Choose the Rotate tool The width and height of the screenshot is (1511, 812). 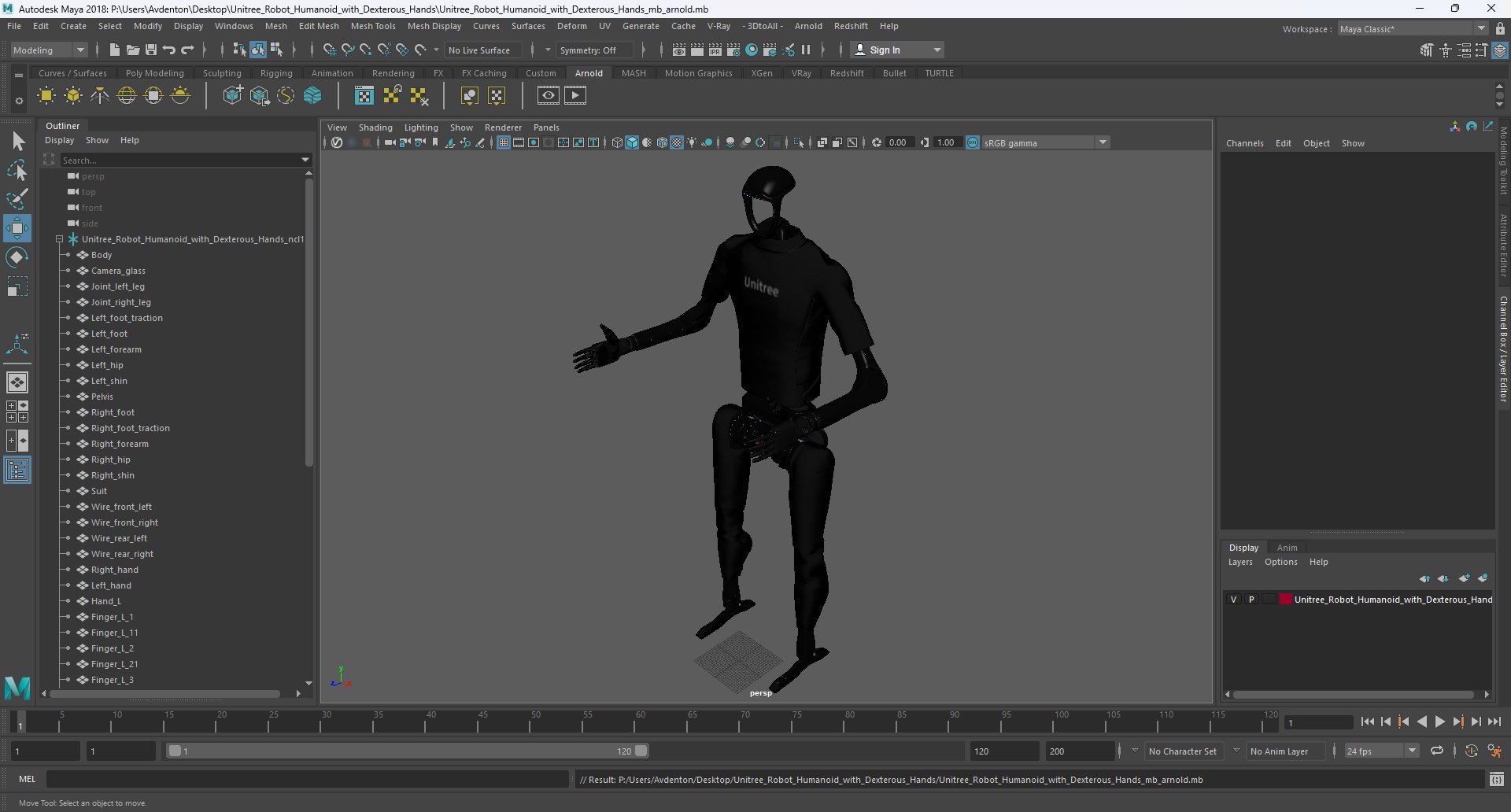(17, 258)
